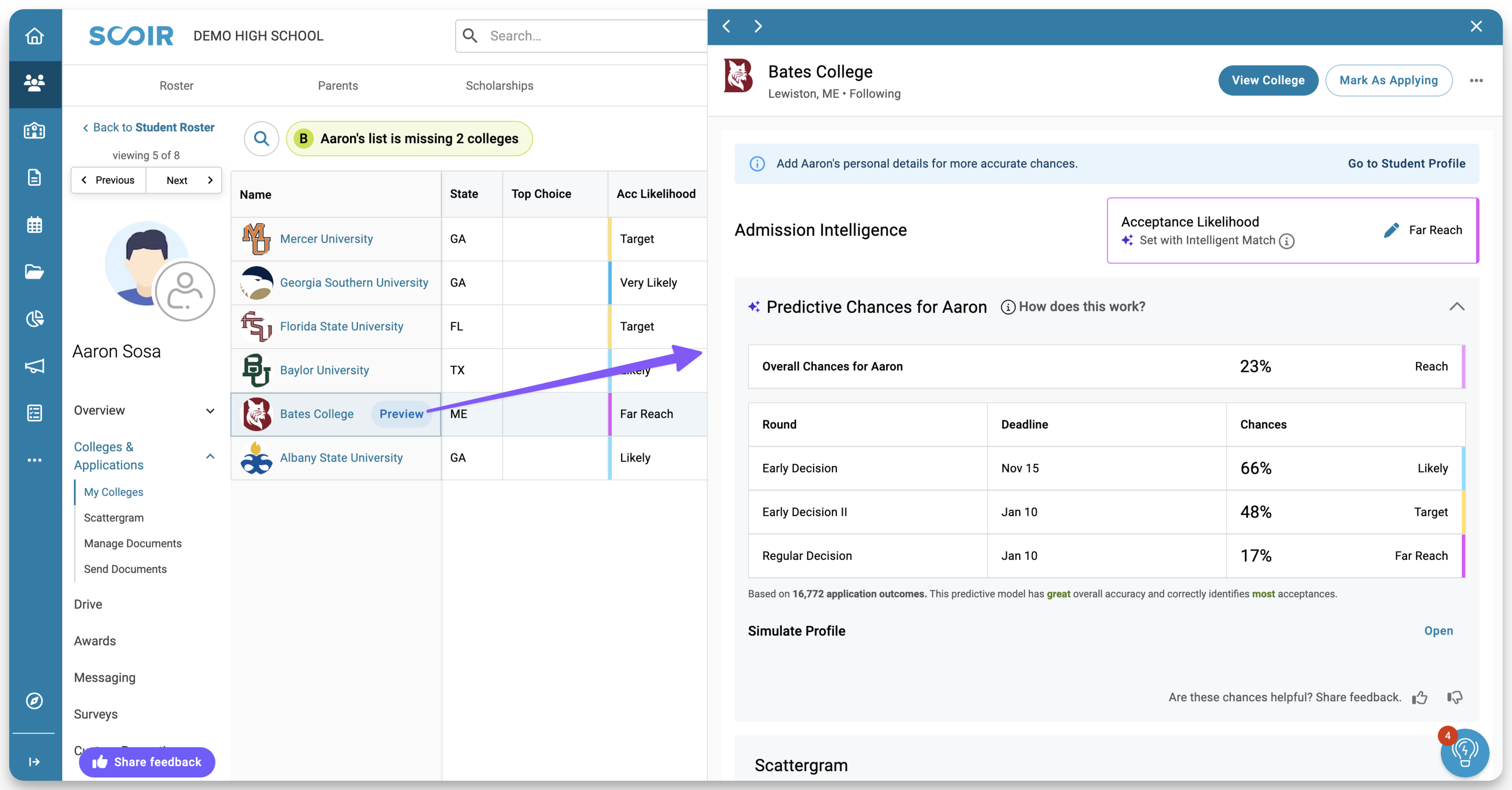Screen dimensions: 1512x790
Task: Open the compass discover icon
Action: [x=34, y=701]
